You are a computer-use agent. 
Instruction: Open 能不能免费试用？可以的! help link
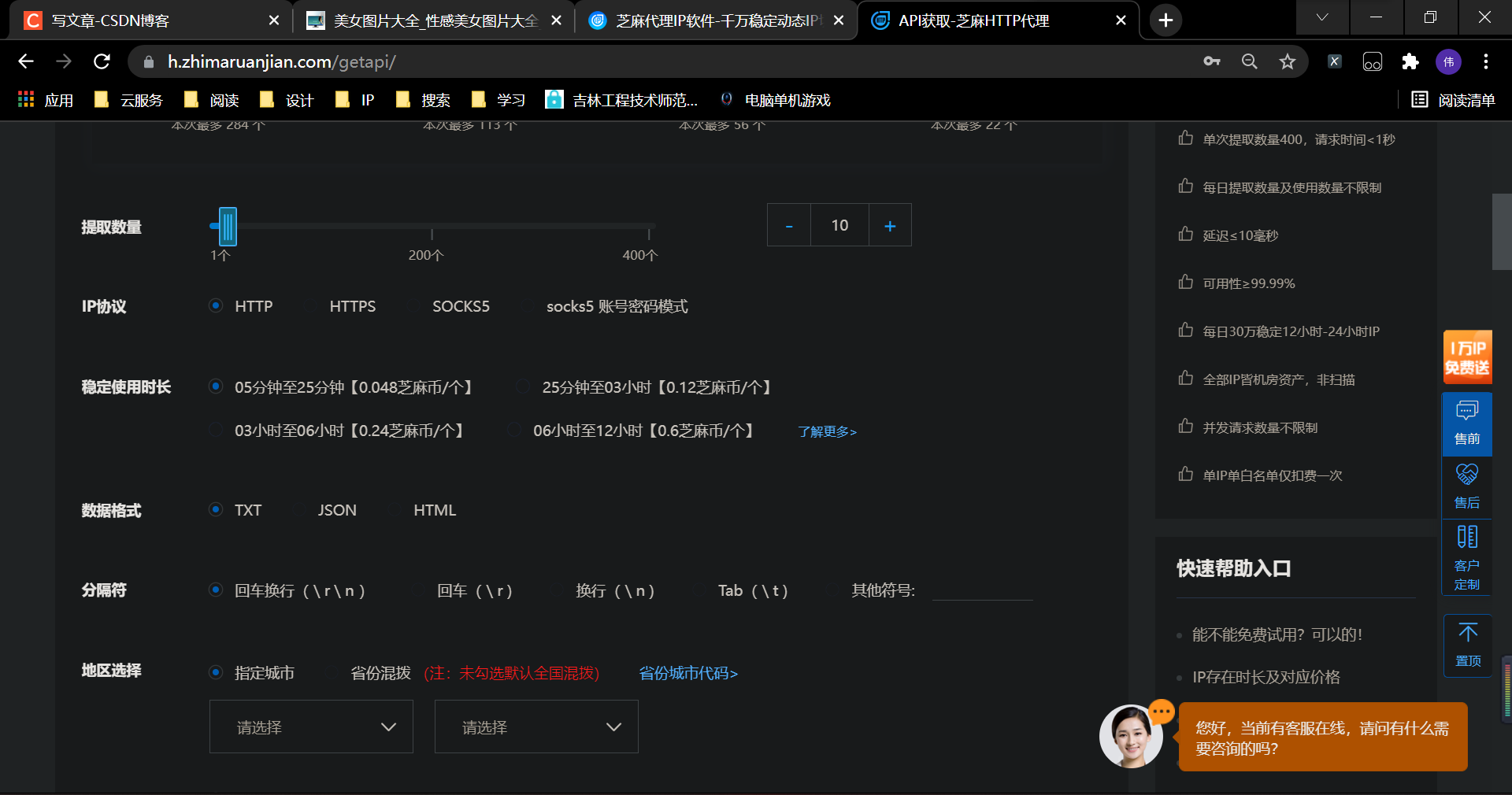[x=1277, y=634]
